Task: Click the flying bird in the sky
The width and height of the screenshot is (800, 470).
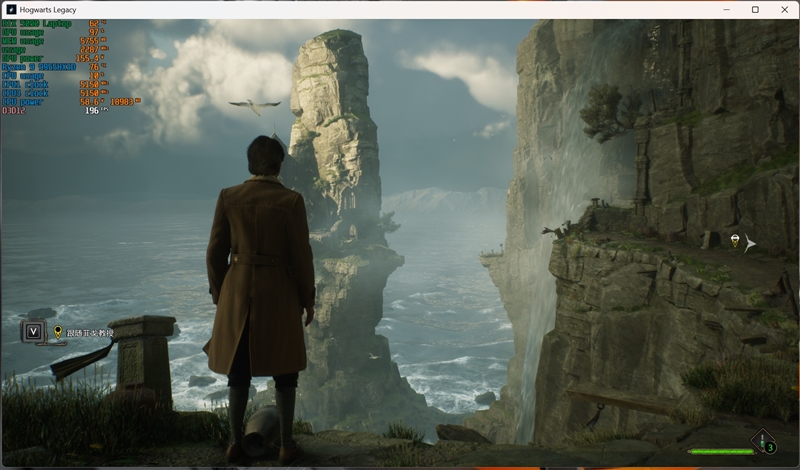Action: tap(254, 104)
